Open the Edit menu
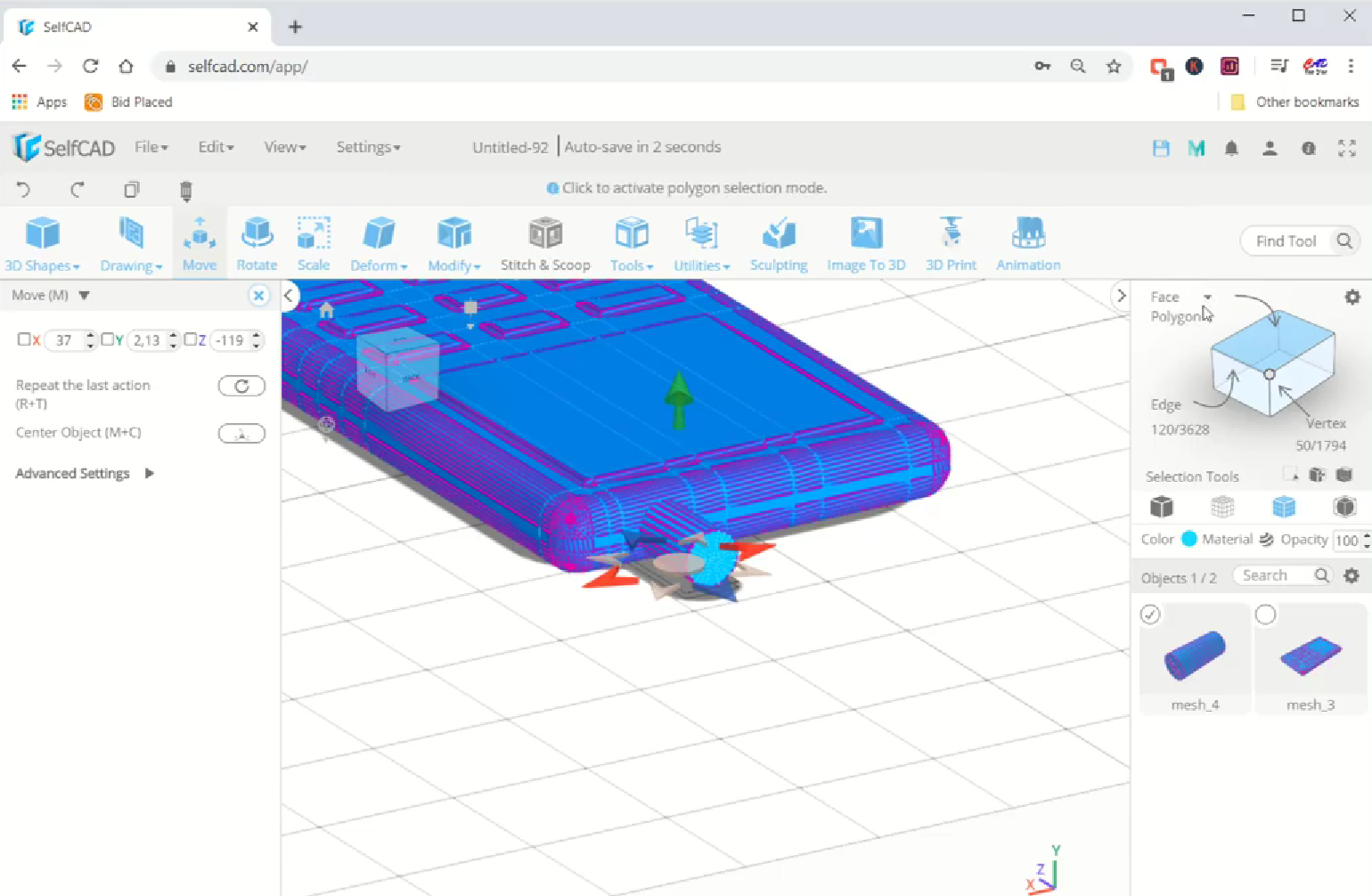1372x896 pixels. coord(216,147)
